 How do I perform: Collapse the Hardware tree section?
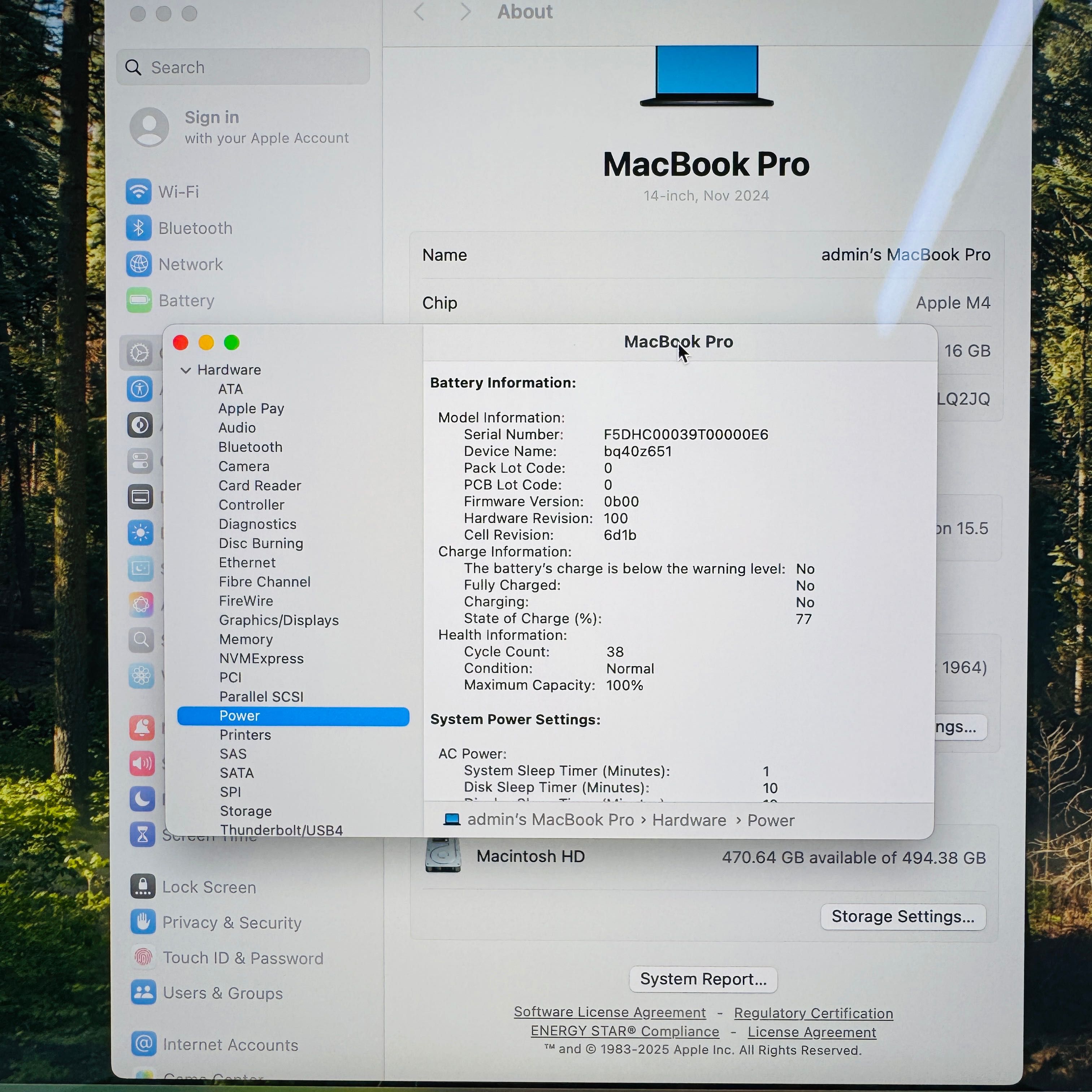click(x=185, y=370)
